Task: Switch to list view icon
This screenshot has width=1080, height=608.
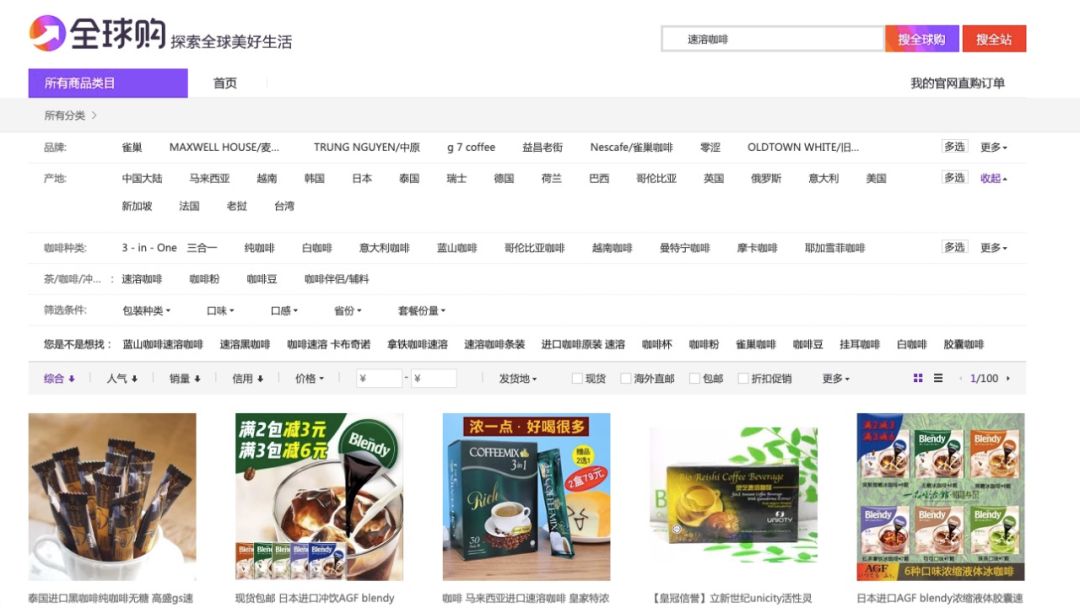Action: click(938, 378)
